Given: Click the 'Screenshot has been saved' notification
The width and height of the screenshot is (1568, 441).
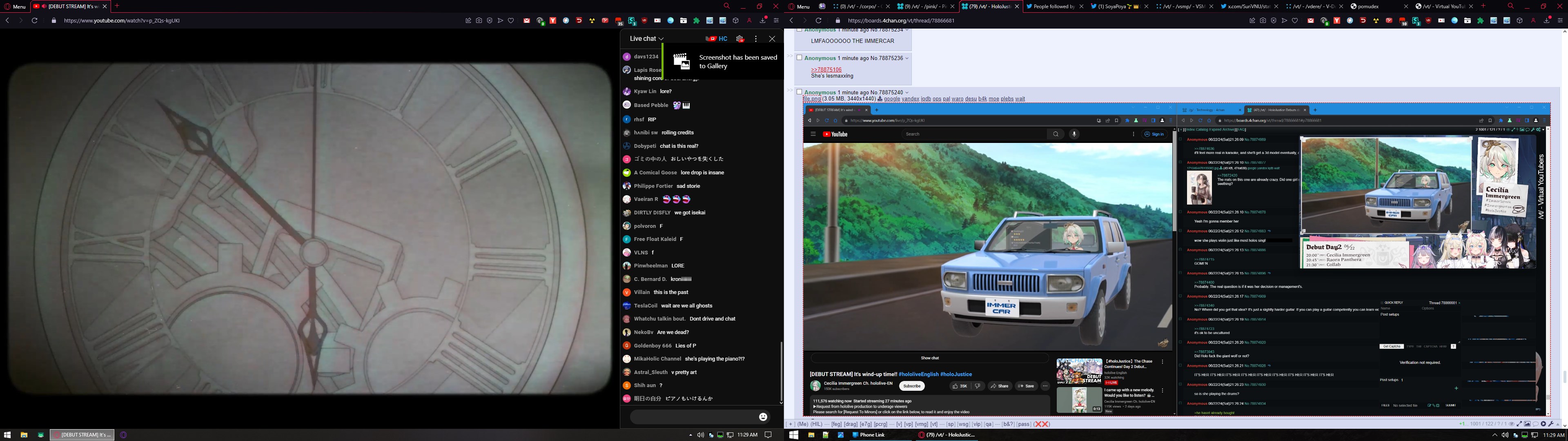Looking at the screenshot, I should tap(722, 61).
